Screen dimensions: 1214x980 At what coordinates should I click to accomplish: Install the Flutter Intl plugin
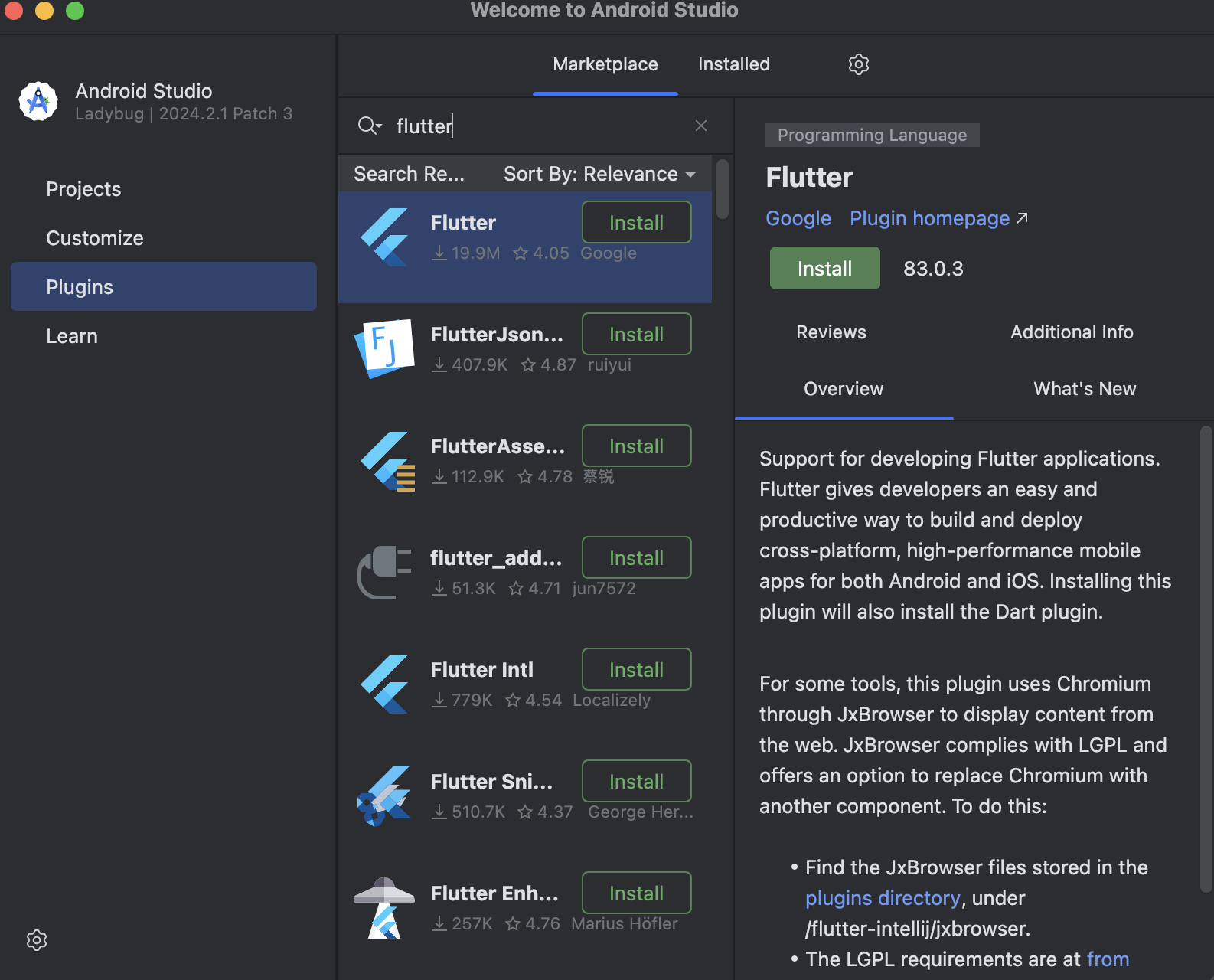[x=637, y=669]
